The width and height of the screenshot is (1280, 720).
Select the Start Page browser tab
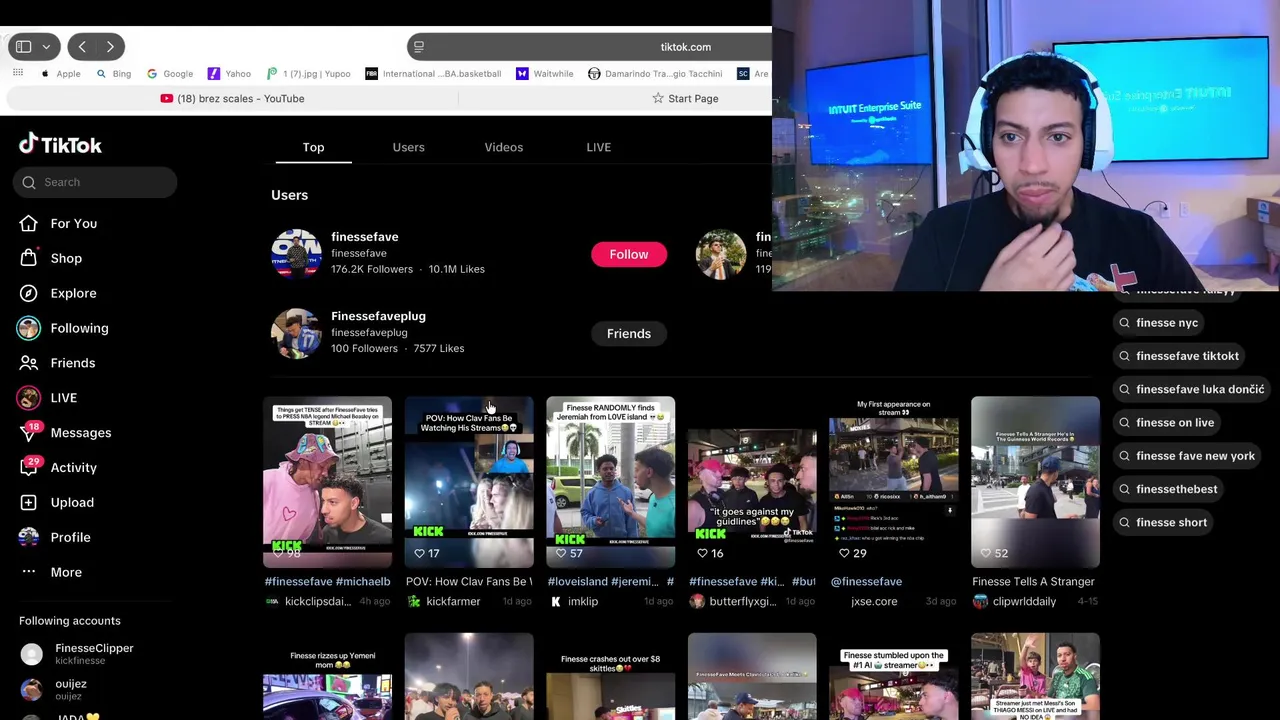pyautogui.click(x=685, y=98)
